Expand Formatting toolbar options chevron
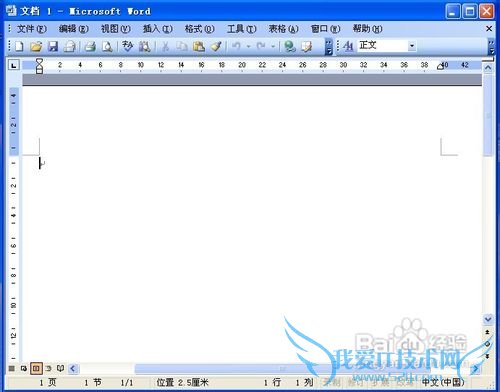This screenshot has width=500, height=392. click(492, 47)
